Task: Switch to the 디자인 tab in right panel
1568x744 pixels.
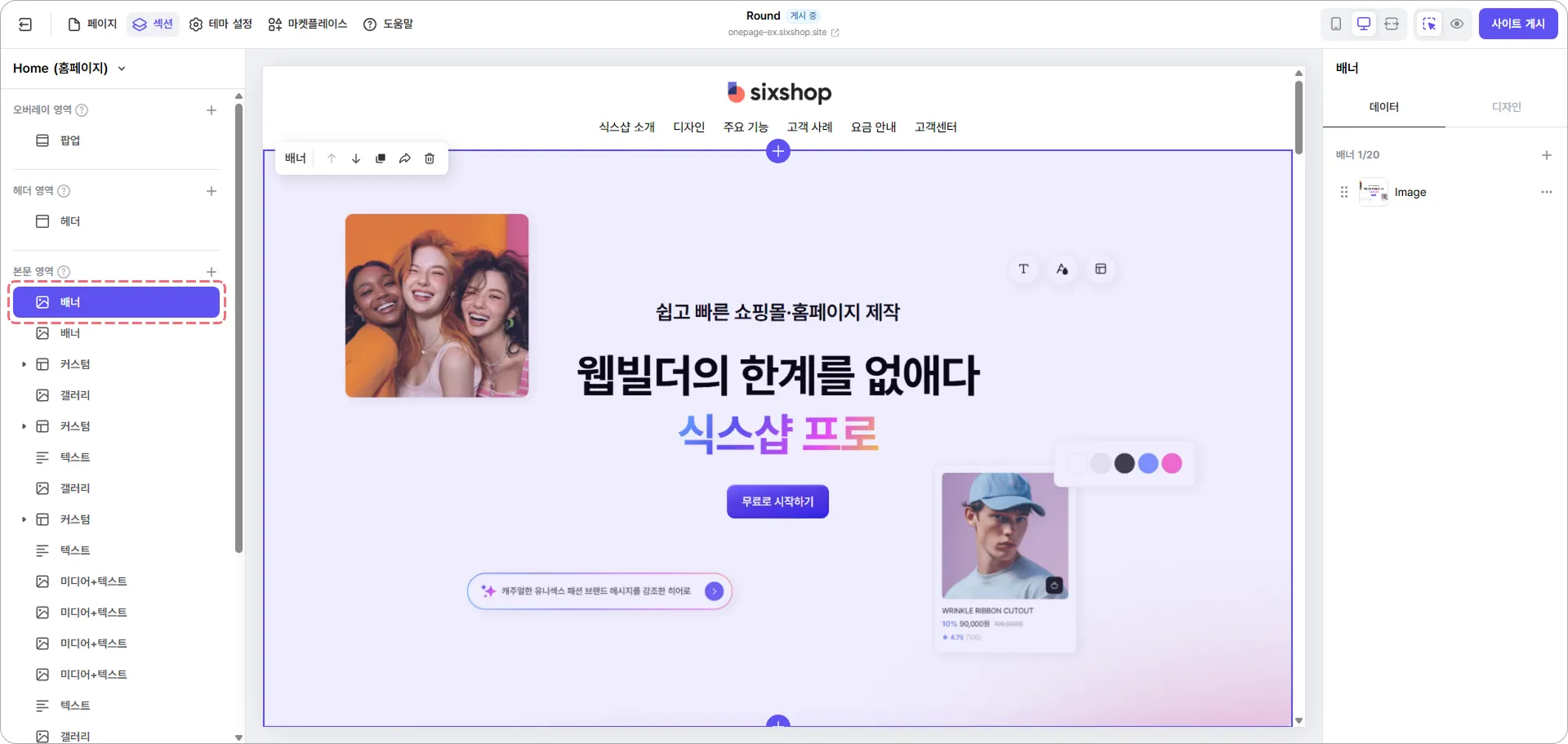Action: click(x=1507, y=108)
